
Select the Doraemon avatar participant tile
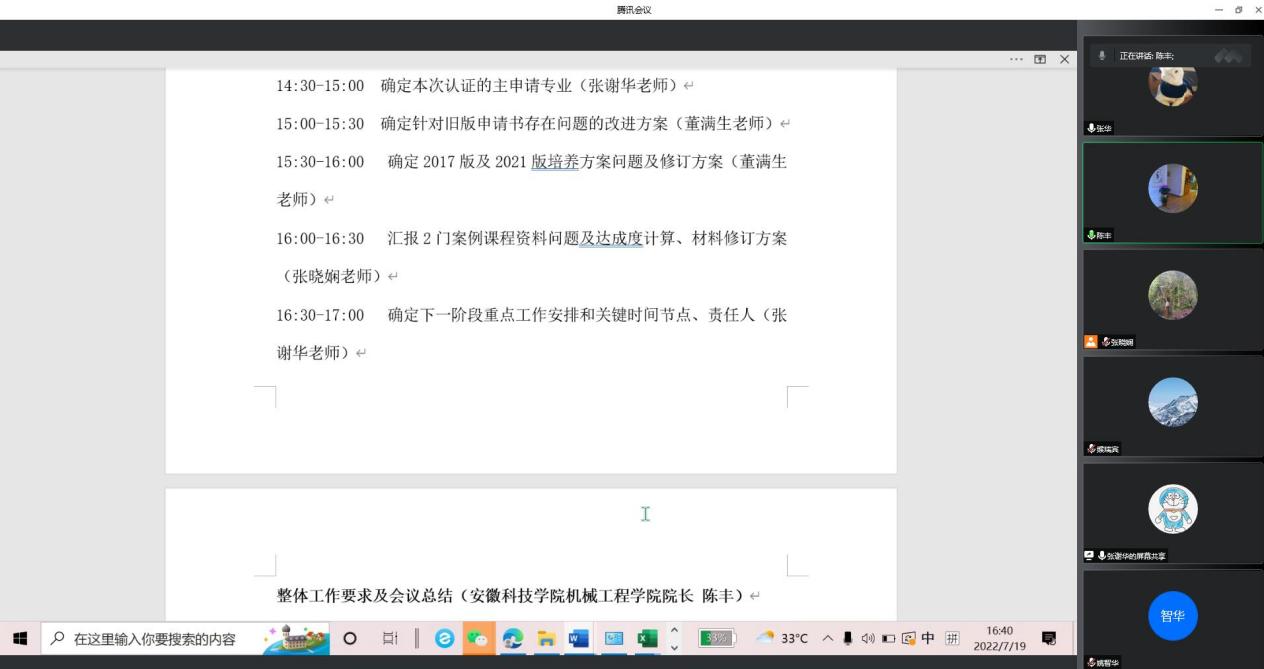click(x=1172, y=510)
